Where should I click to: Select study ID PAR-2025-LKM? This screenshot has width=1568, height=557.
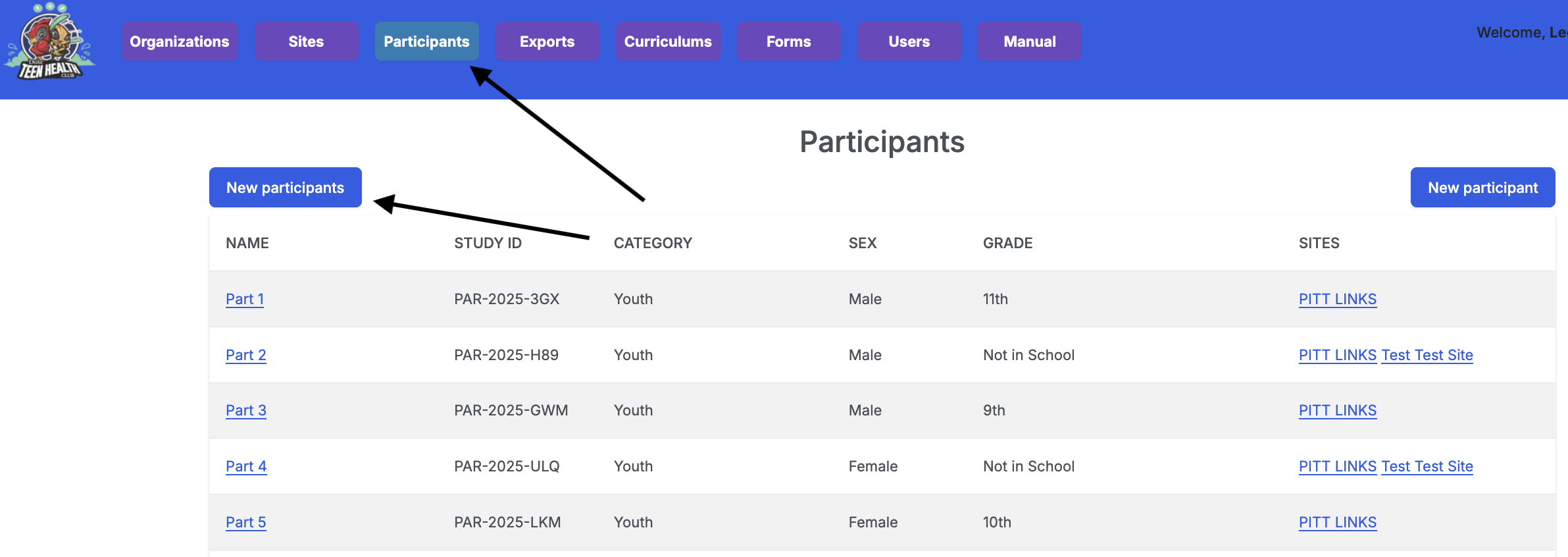[507, 522]
